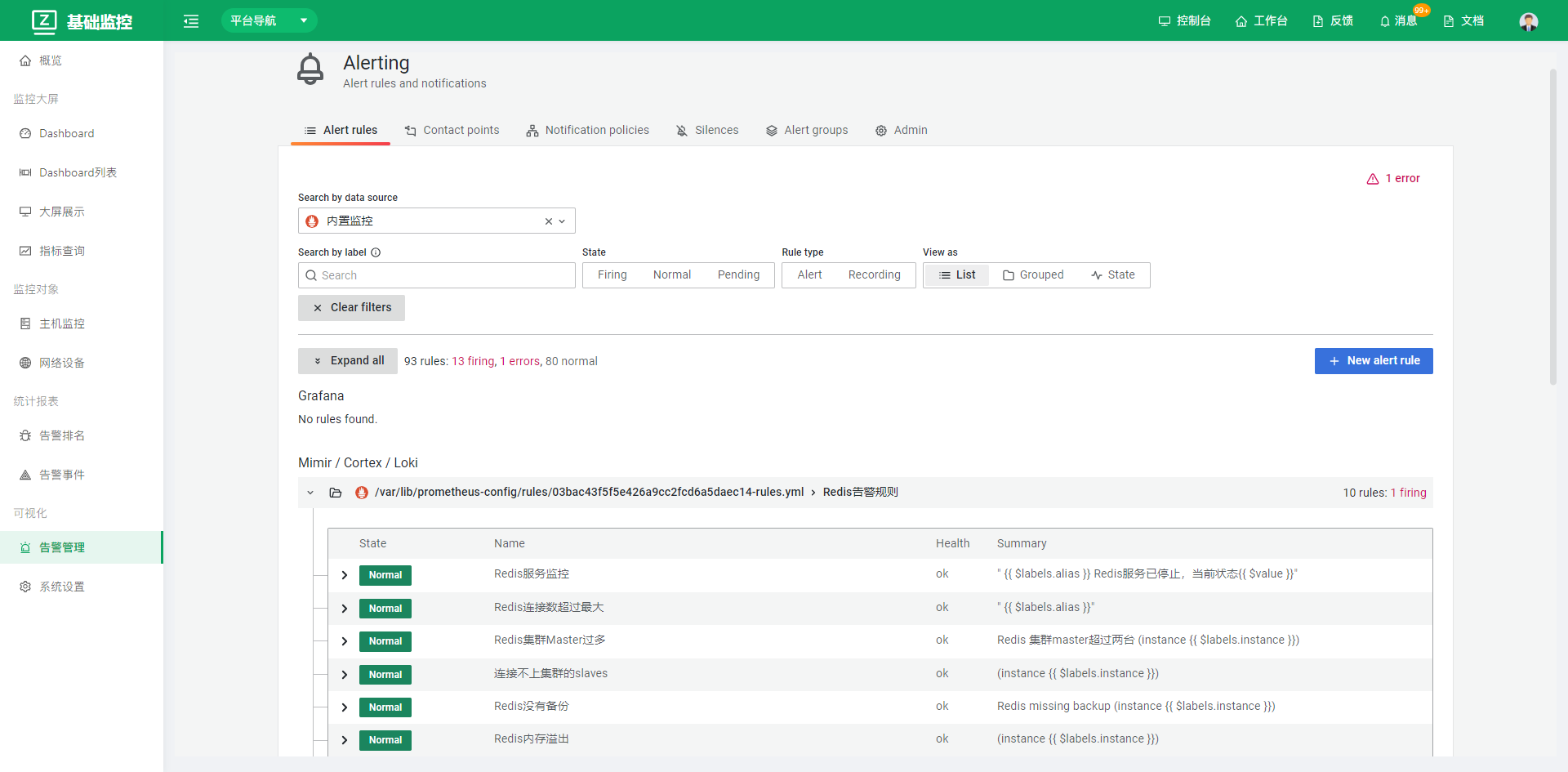Select Recording rule type

pos(875,275)
